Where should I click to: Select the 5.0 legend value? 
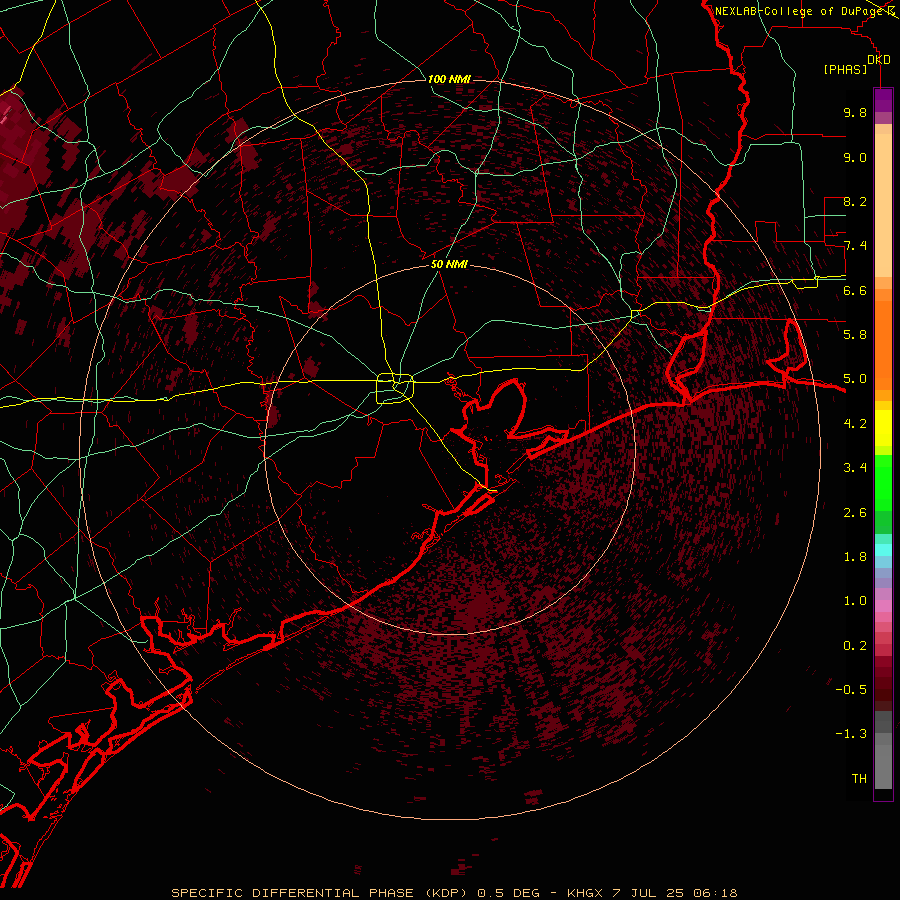pos(855,379)
